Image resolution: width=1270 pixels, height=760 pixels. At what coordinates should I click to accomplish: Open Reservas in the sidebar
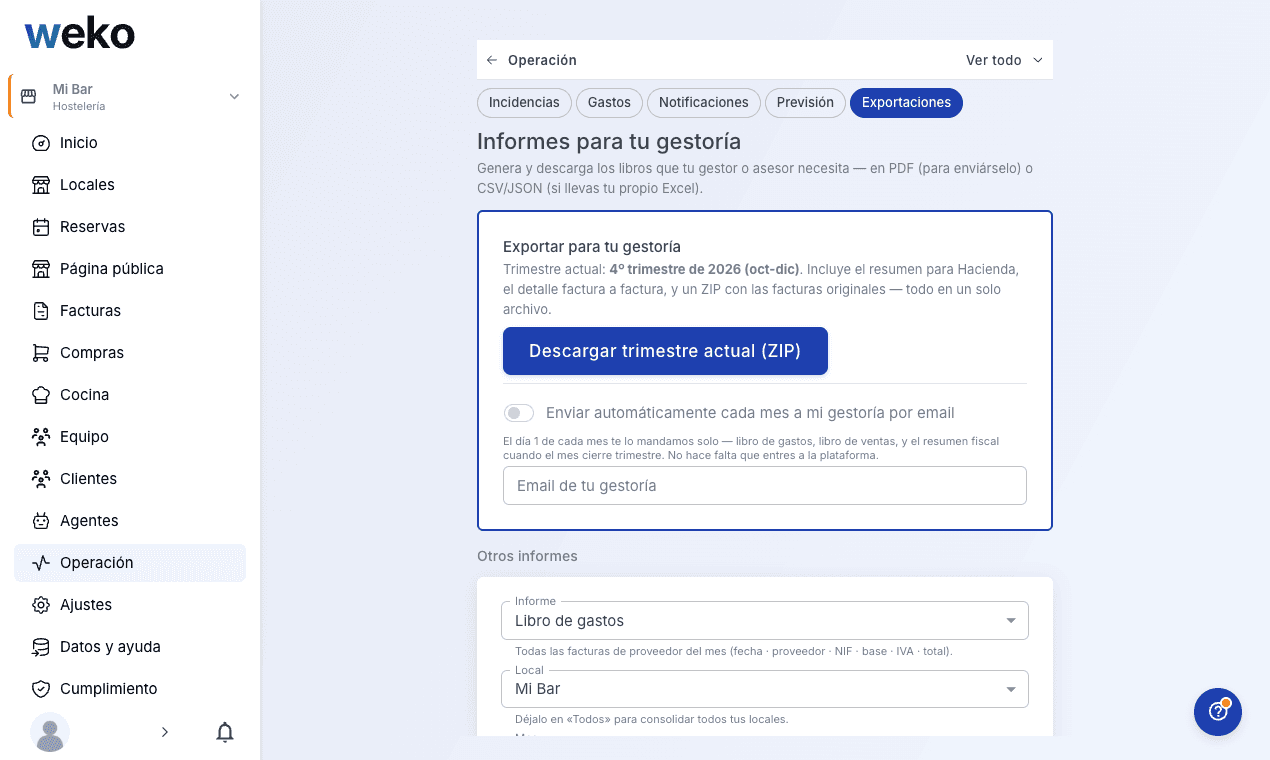click(x=130, y=227)
